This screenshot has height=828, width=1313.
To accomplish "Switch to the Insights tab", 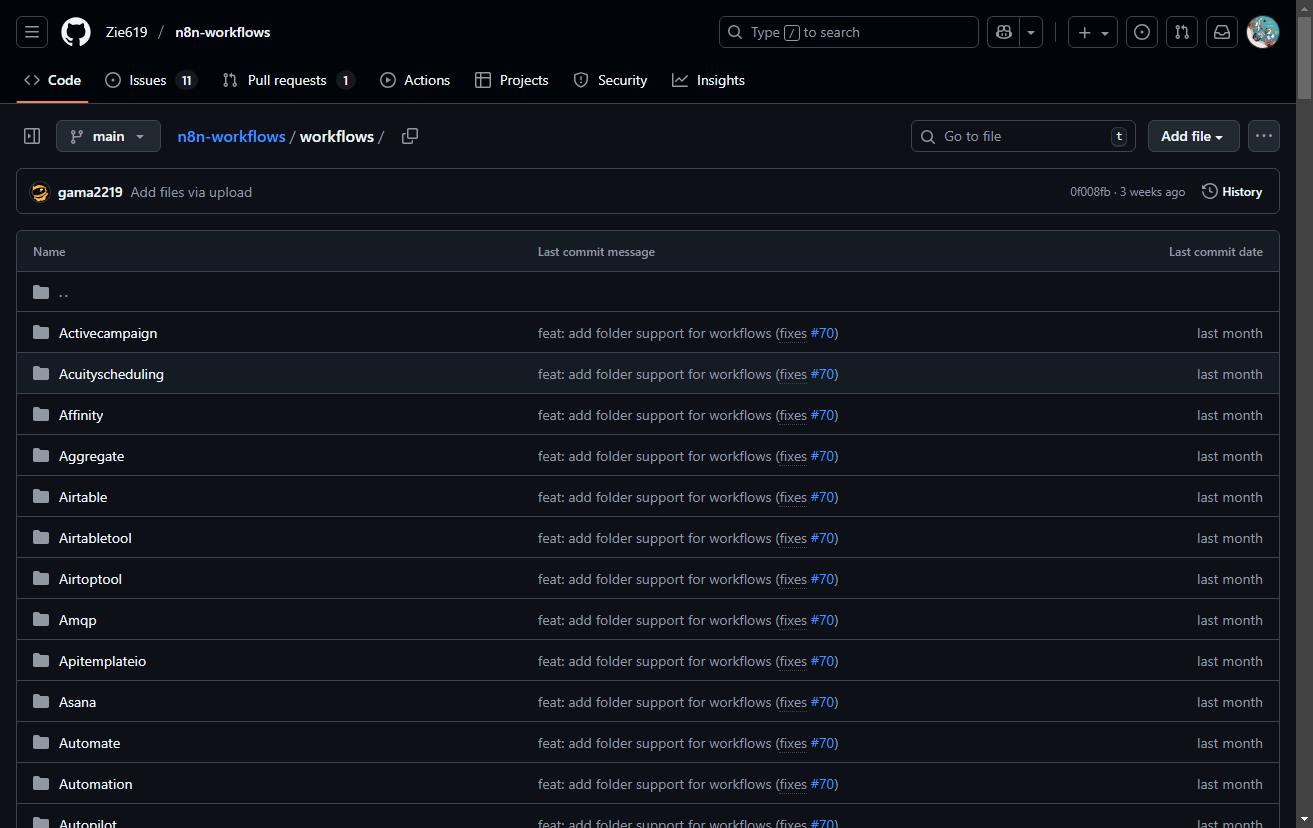I will [x=708, y=80].
